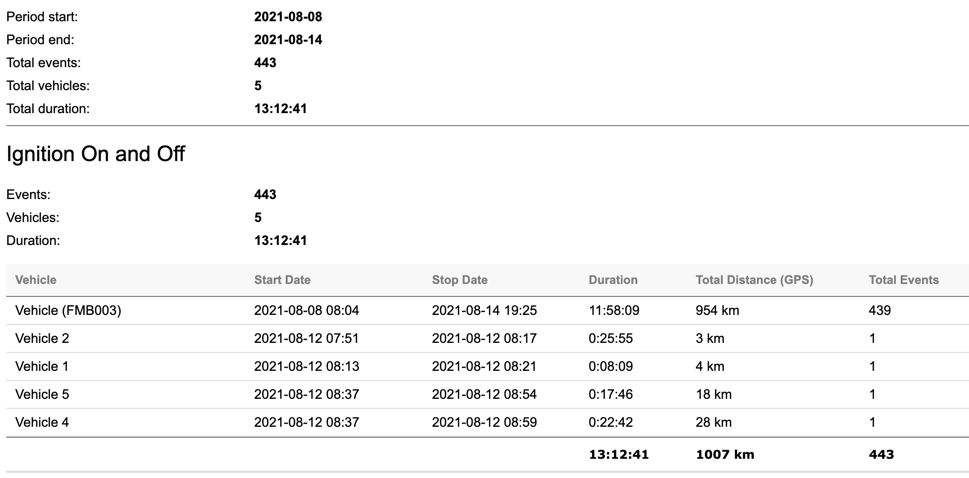The height and width of the screenshot is (478, 969).
Task: Select the Vehicle 1 row name
Action: pos(42,367)
